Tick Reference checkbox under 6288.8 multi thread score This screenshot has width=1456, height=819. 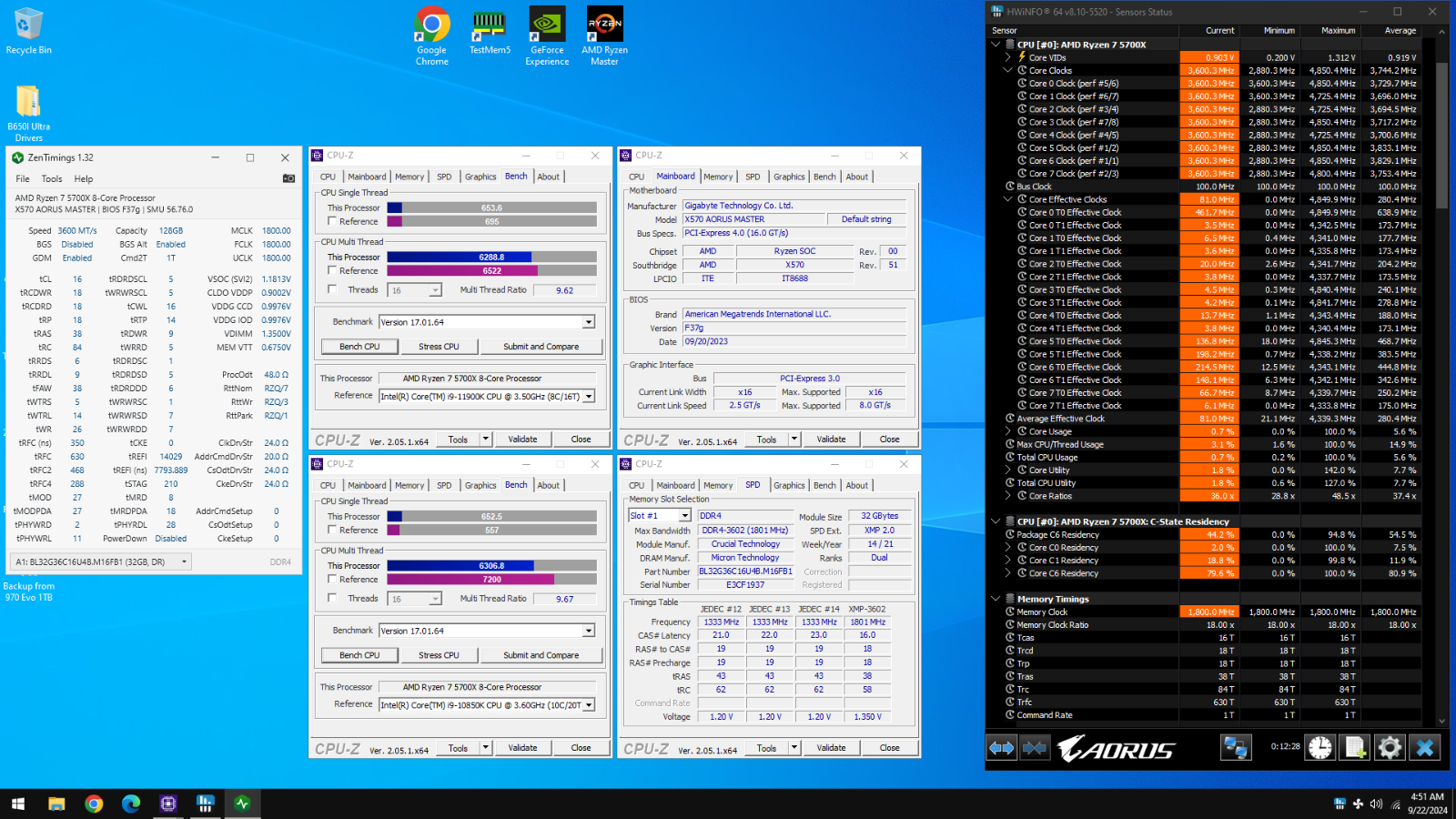click(332, 270)
